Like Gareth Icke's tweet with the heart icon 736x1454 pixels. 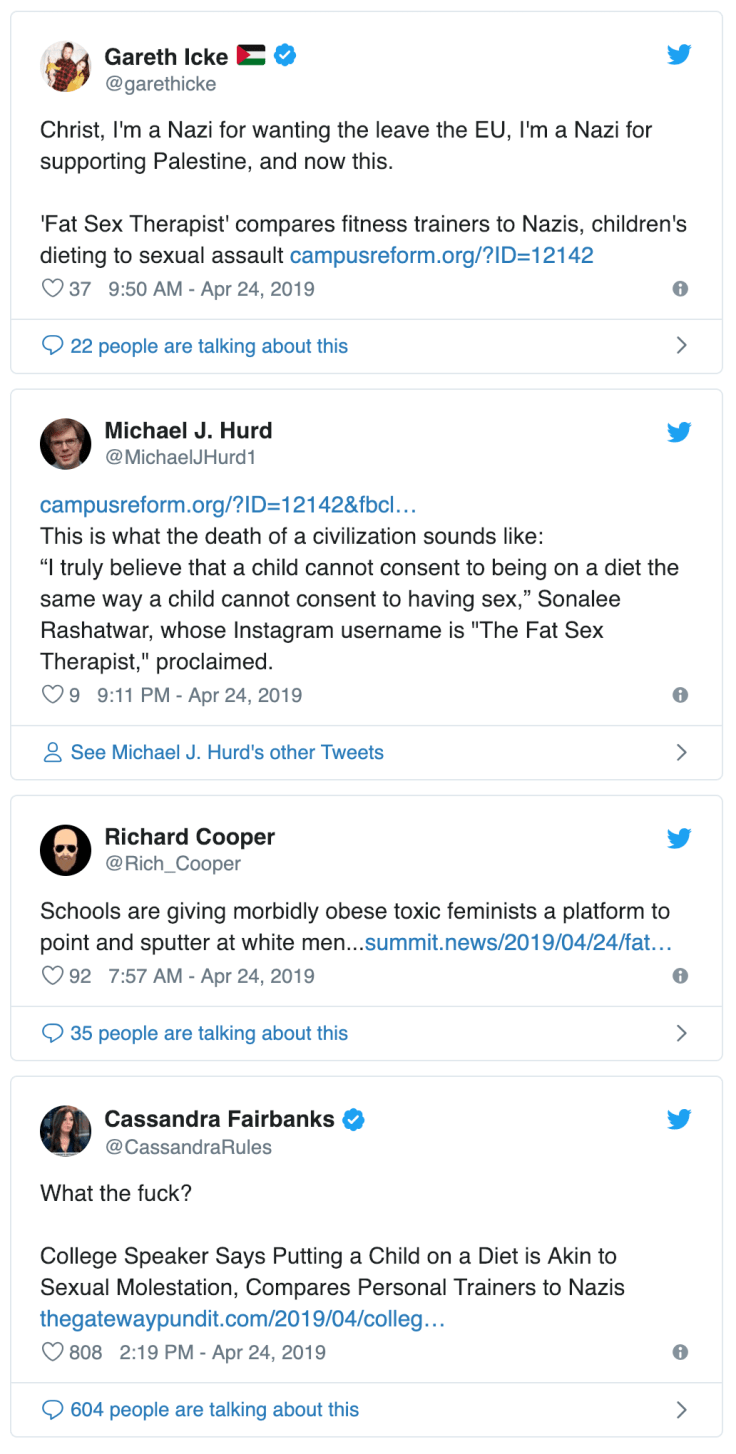click(51, 288)
